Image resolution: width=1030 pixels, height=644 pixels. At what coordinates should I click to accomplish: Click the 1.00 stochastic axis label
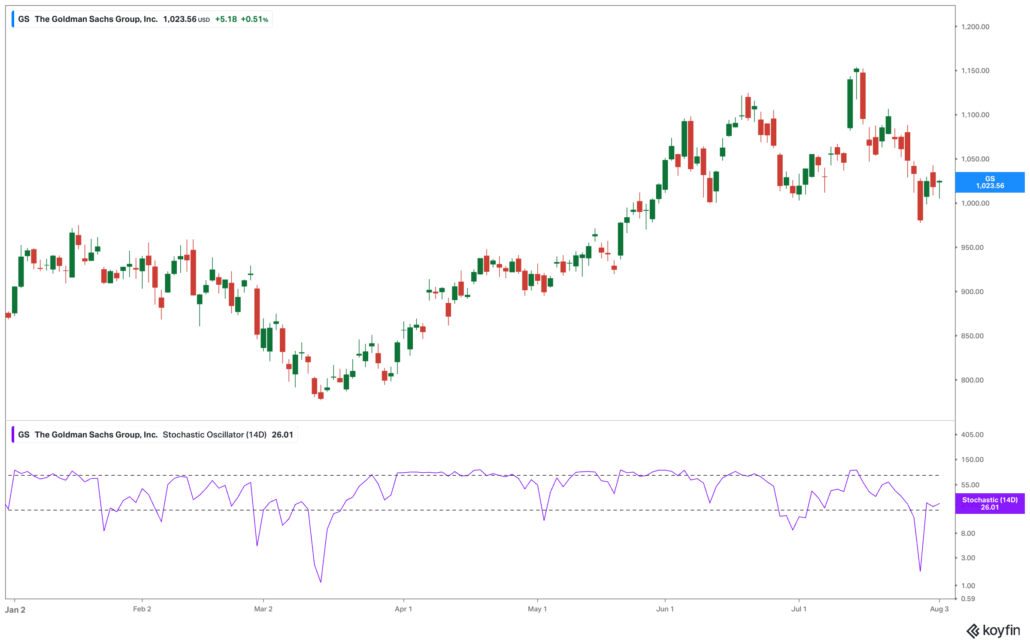click(x=968, y=586)
